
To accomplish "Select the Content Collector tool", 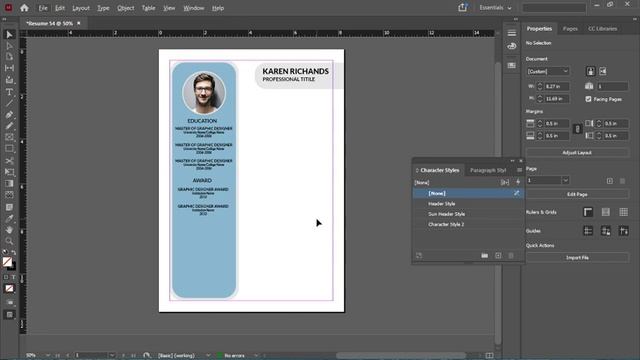I will (9, 80).
